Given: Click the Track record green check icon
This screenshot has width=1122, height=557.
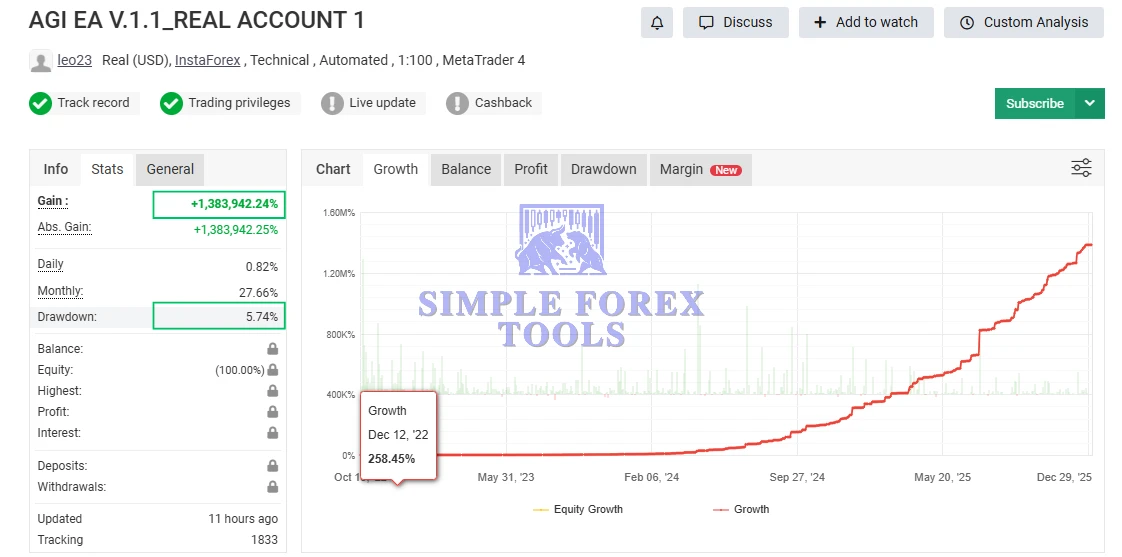Looking at the screenshot, I should (x=40, y=103).
